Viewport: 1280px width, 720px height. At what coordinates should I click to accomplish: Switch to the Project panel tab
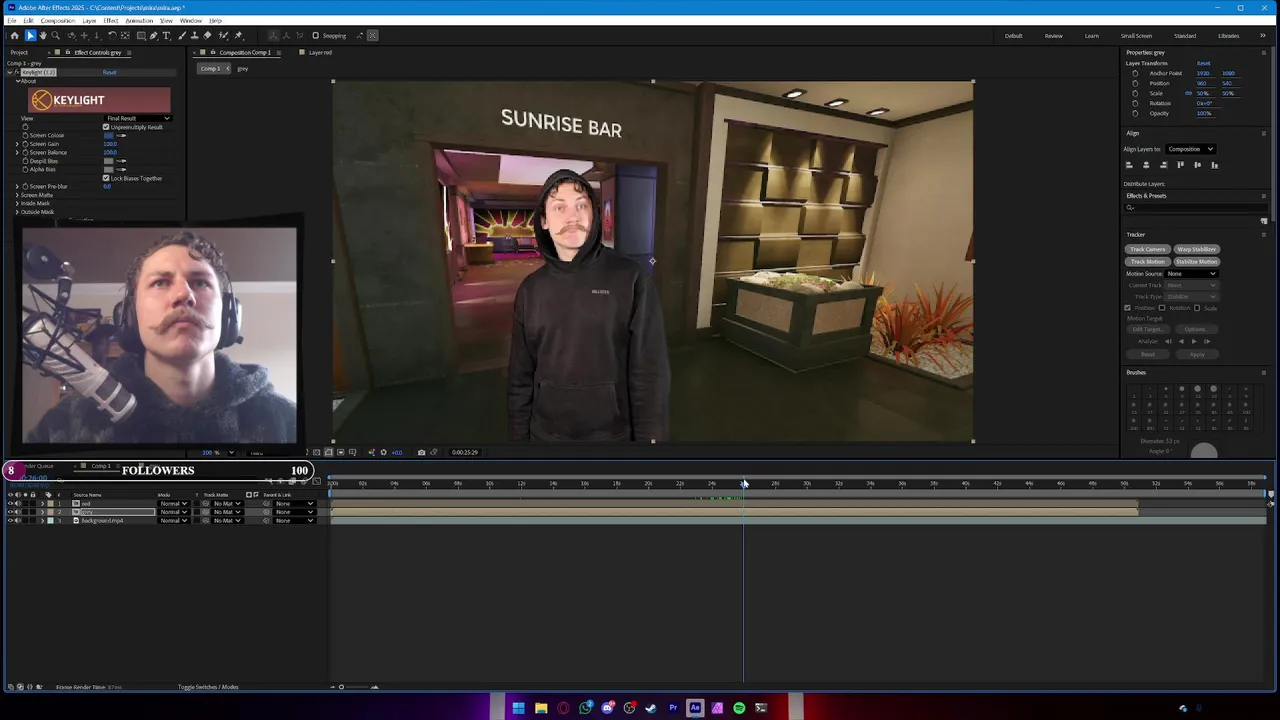coord(19,52)
